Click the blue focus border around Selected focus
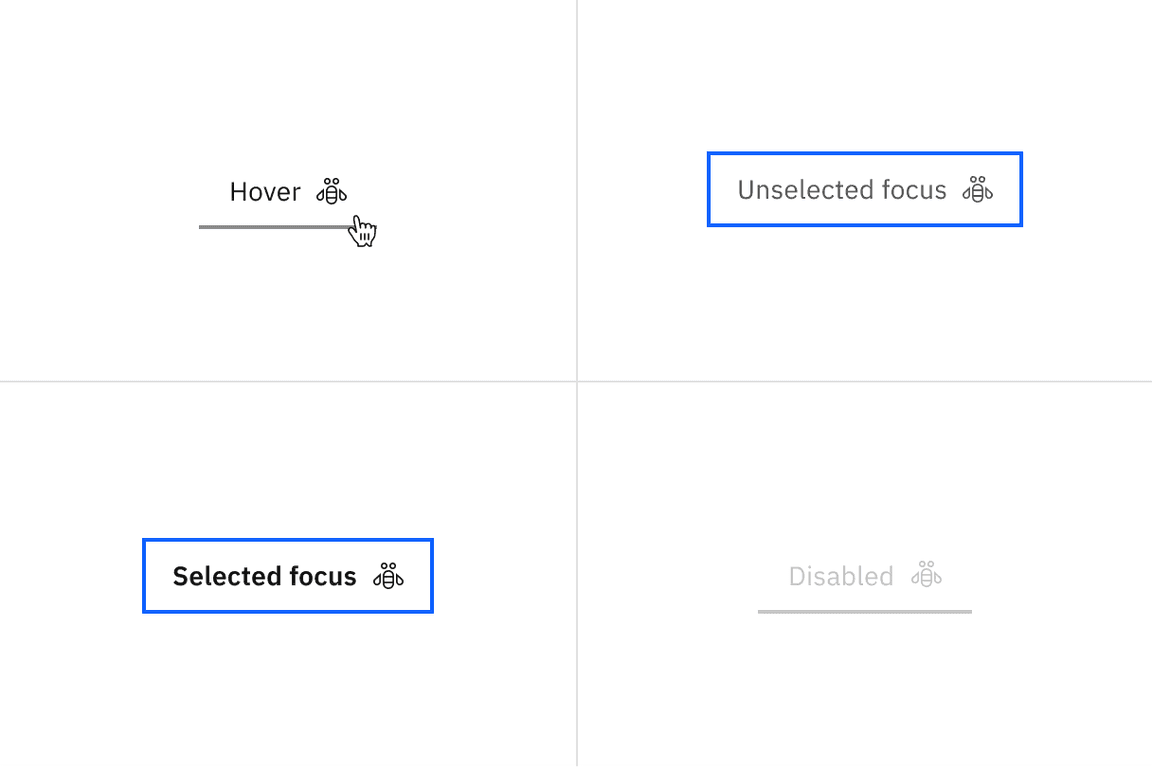 click(287, 540)
